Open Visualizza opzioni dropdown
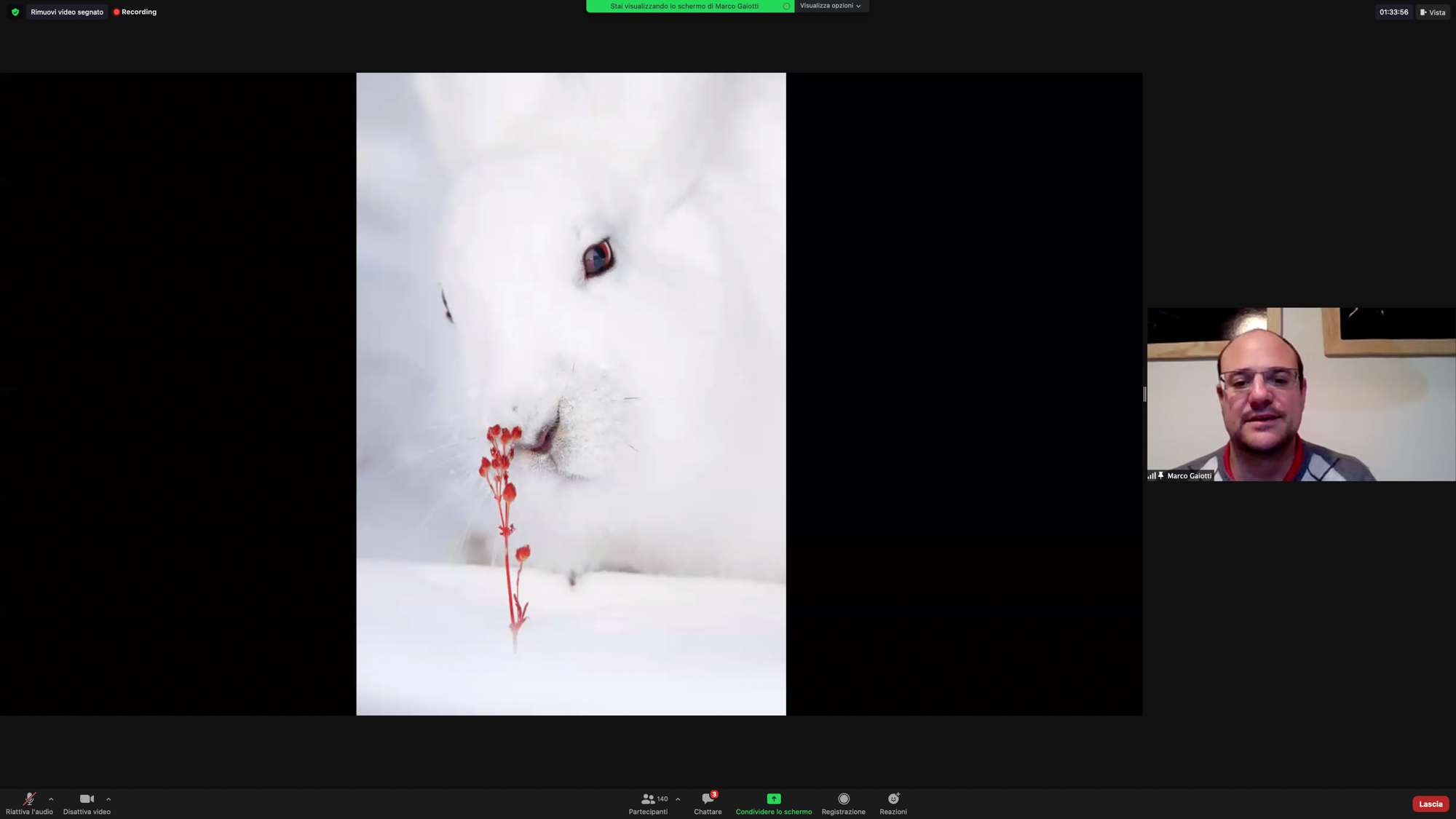The height and width of the screenshot is (819, 1456). tap(831, 6)
